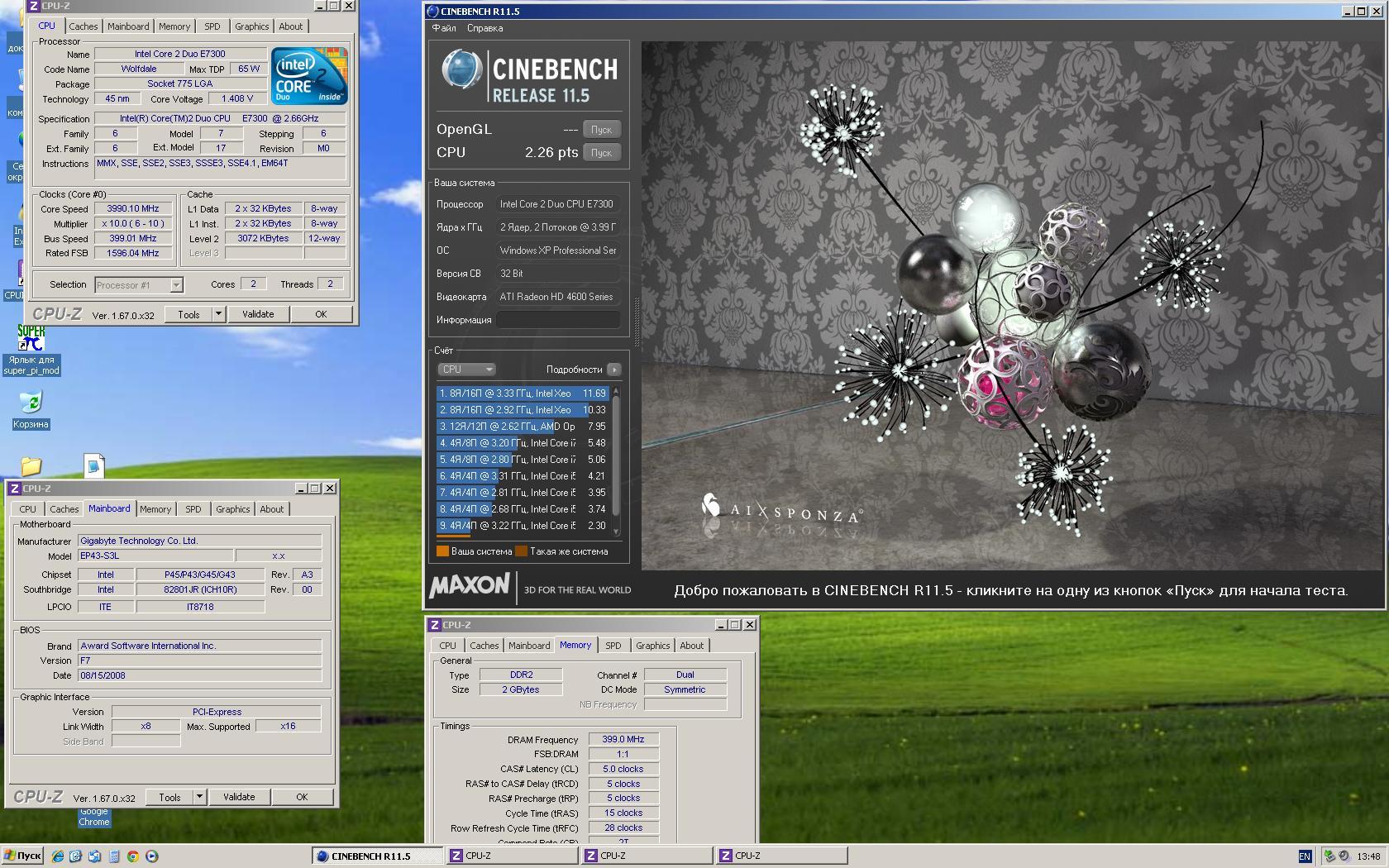Click Validate in Mainboard CPU-Z window
This screenshot has height=868, width=1389.
click(x=239, y=798)
